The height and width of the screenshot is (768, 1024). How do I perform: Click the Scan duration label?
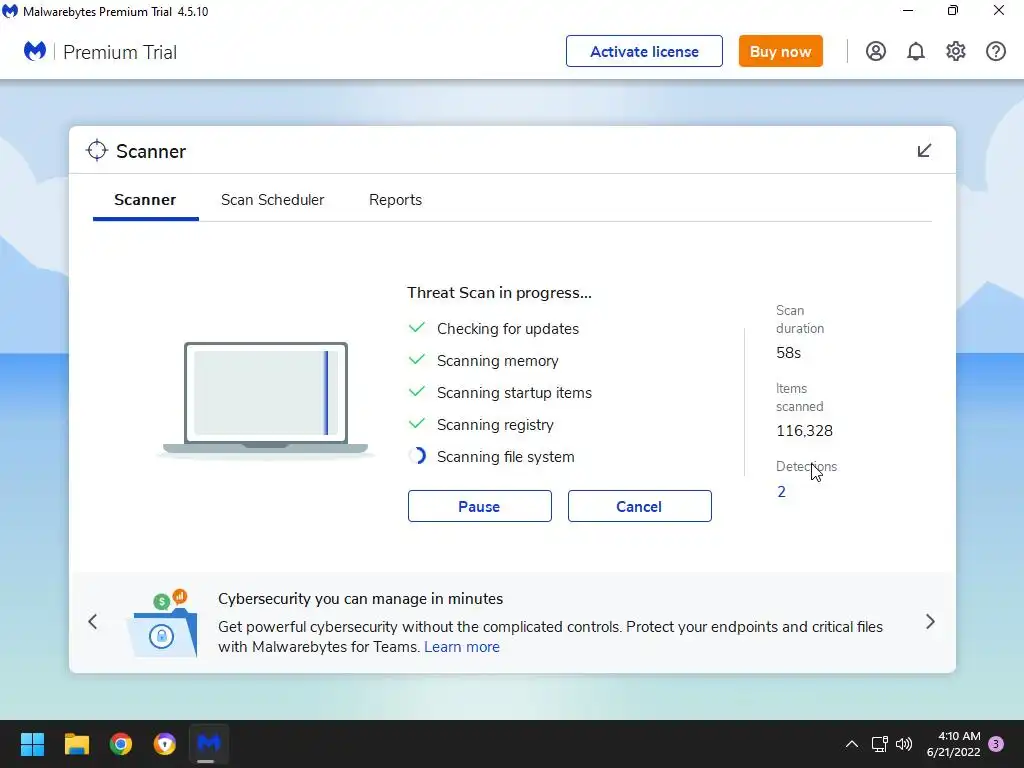(x=799, y=319)
